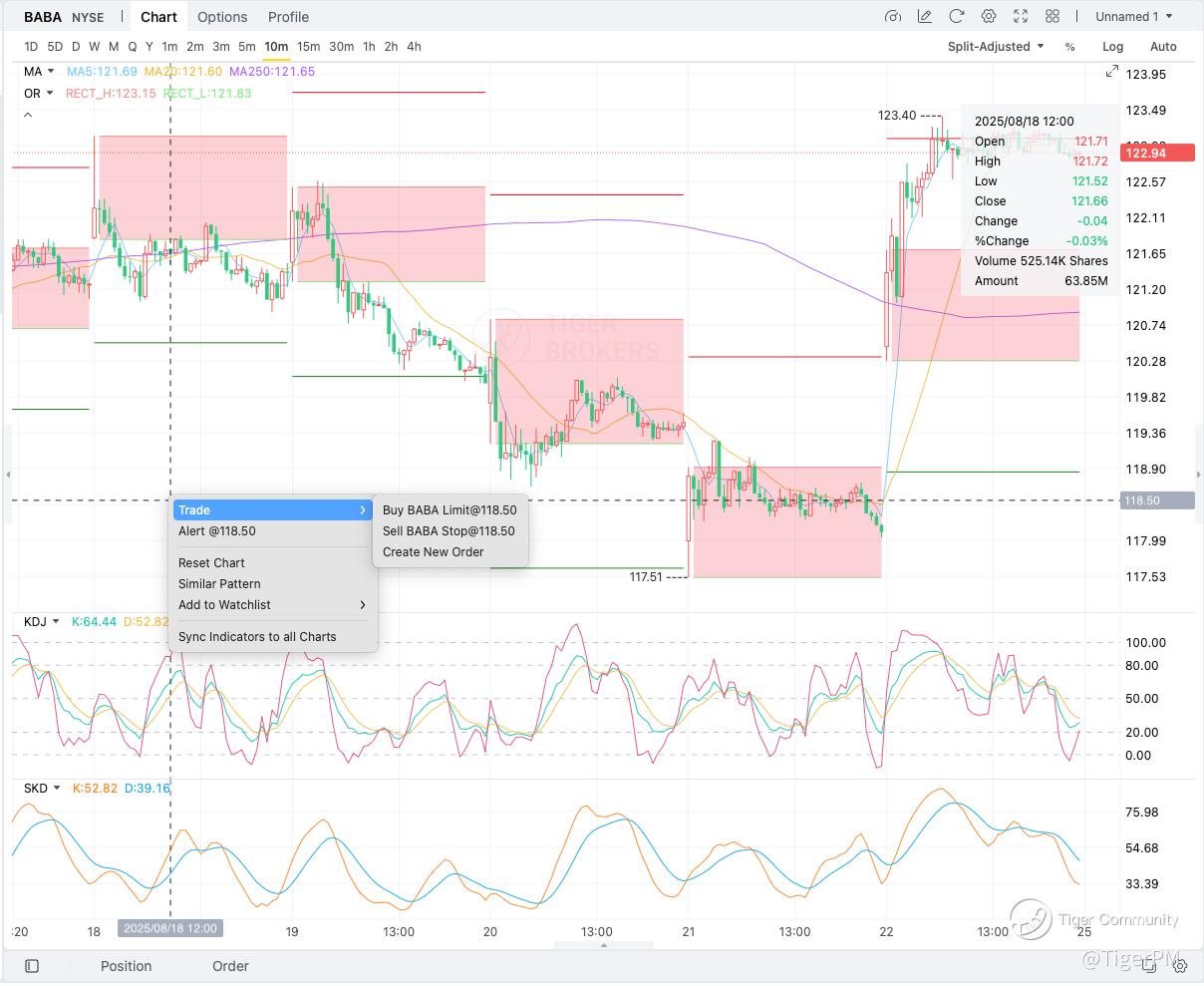Viewport: 1204px width, 986px height.
Task: Toggle percent scale mode
Action: (x=1069, y=47)
